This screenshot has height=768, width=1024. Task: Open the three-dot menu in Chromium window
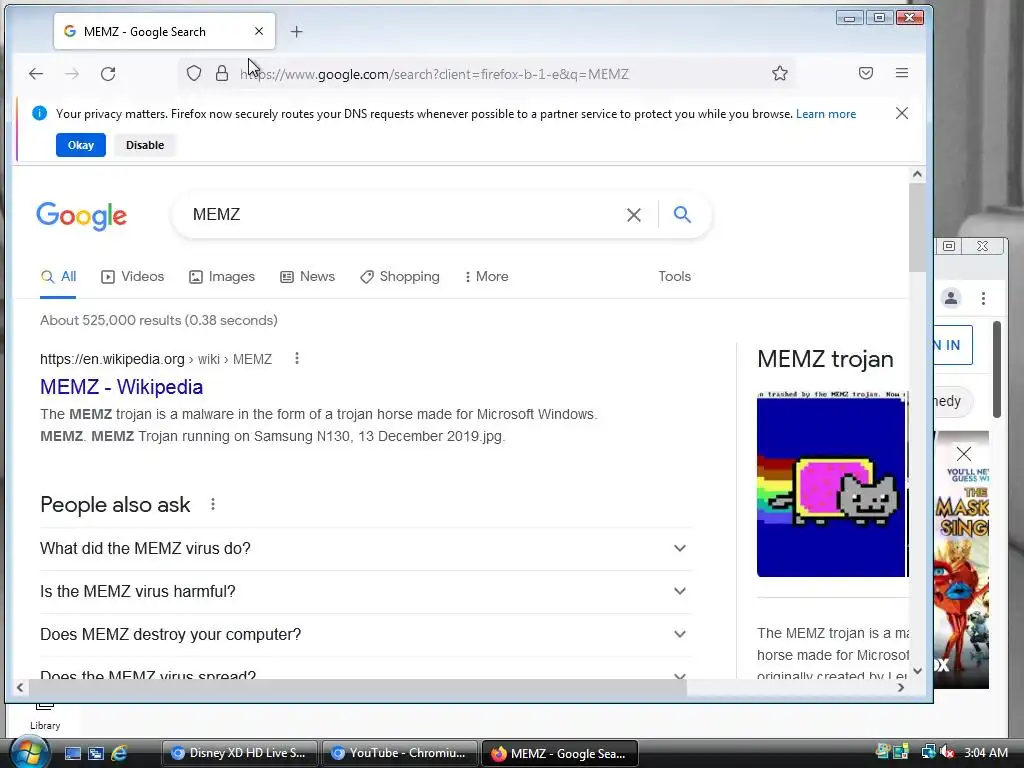984,298
